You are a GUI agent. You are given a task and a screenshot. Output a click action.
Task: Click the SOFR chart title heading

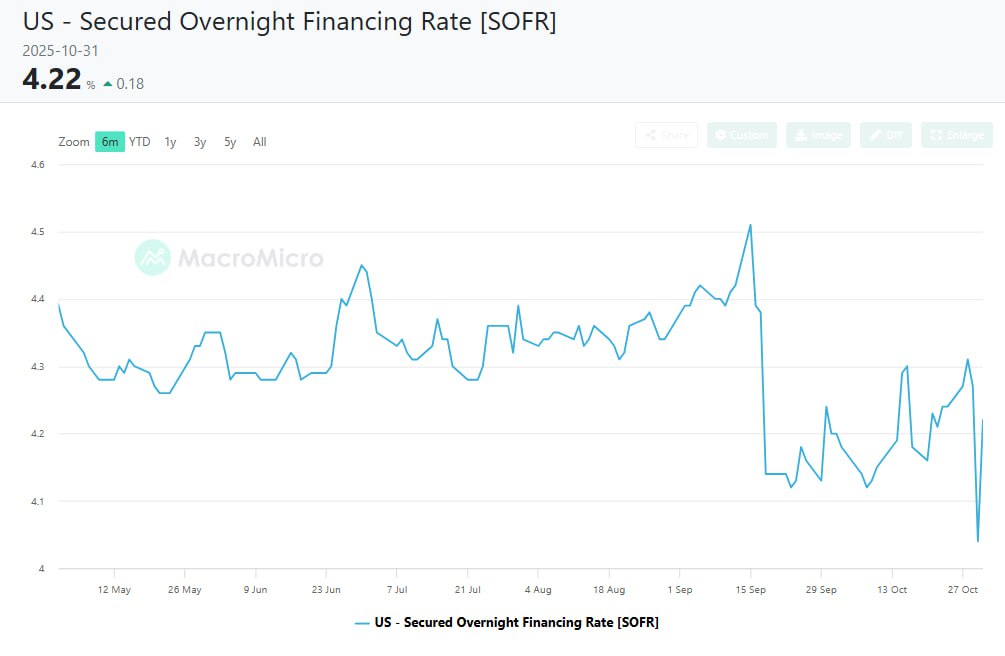point(290,22)
